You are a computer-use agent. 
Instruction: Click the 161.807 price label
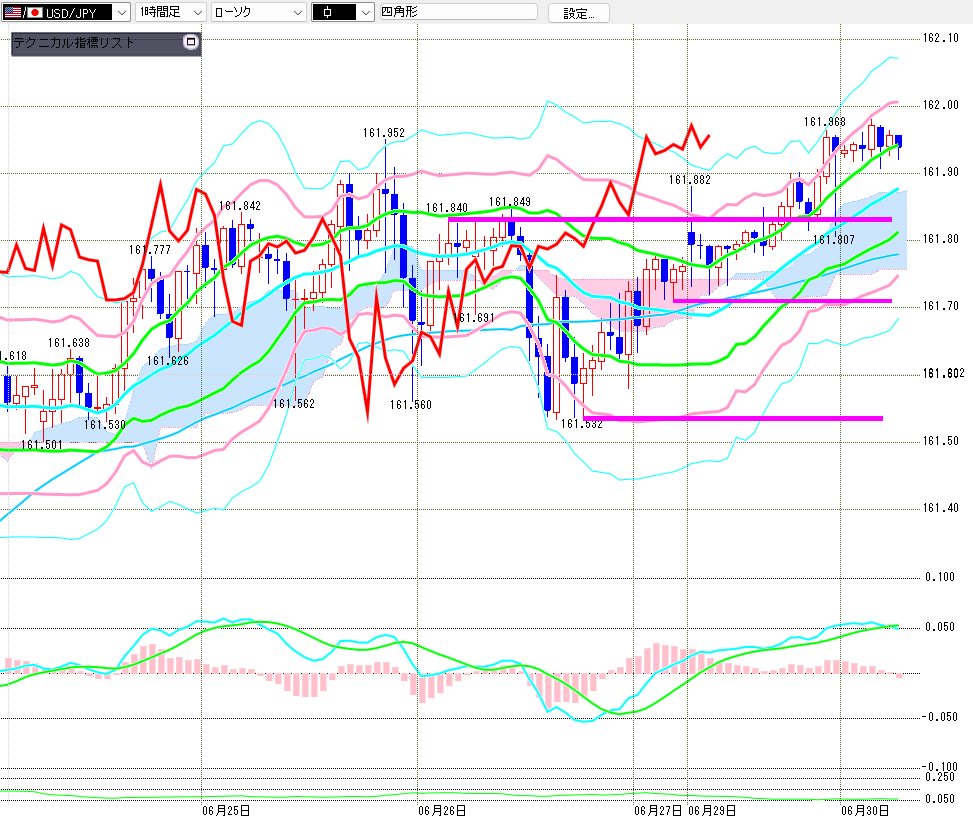(x=834, y=240)
